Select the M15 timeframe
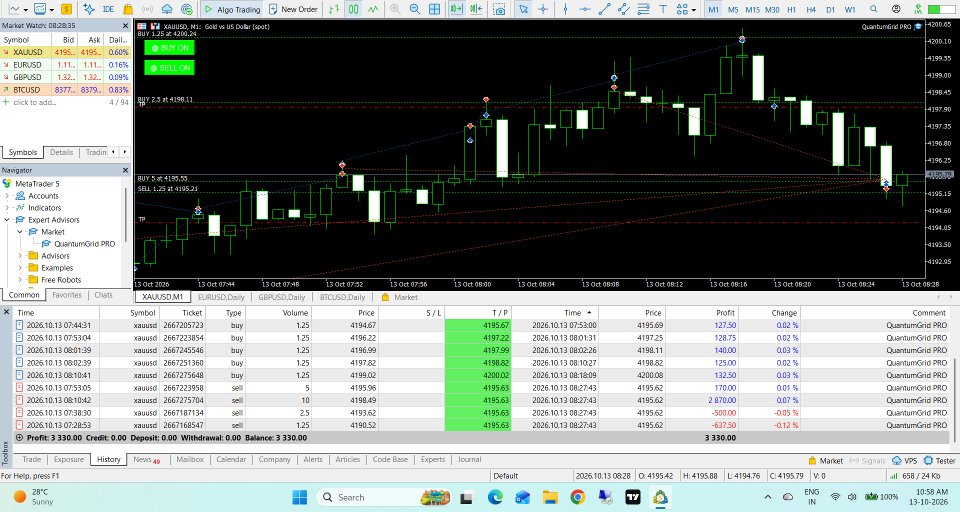Screen dimensions: 960x512 point(752,9)
